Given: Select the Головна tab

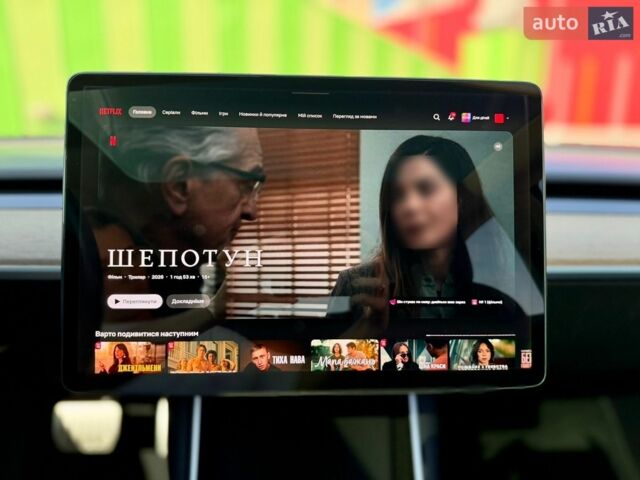Looking at the screenshot, I should pyautogui.click(x=142, y=112).
